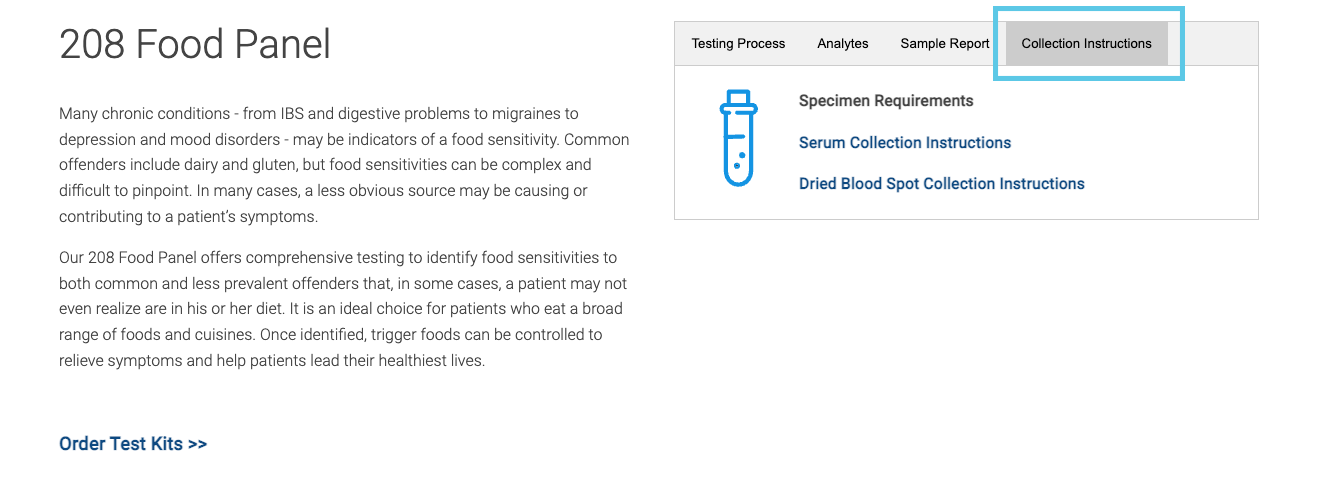Open Serum Collection Instructions link

904,143
